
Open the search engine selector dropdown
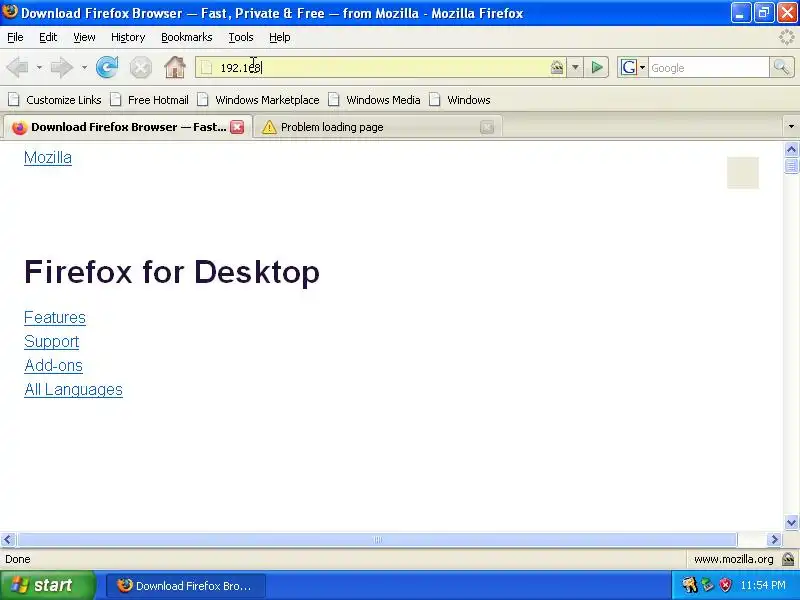pos(642,67)
